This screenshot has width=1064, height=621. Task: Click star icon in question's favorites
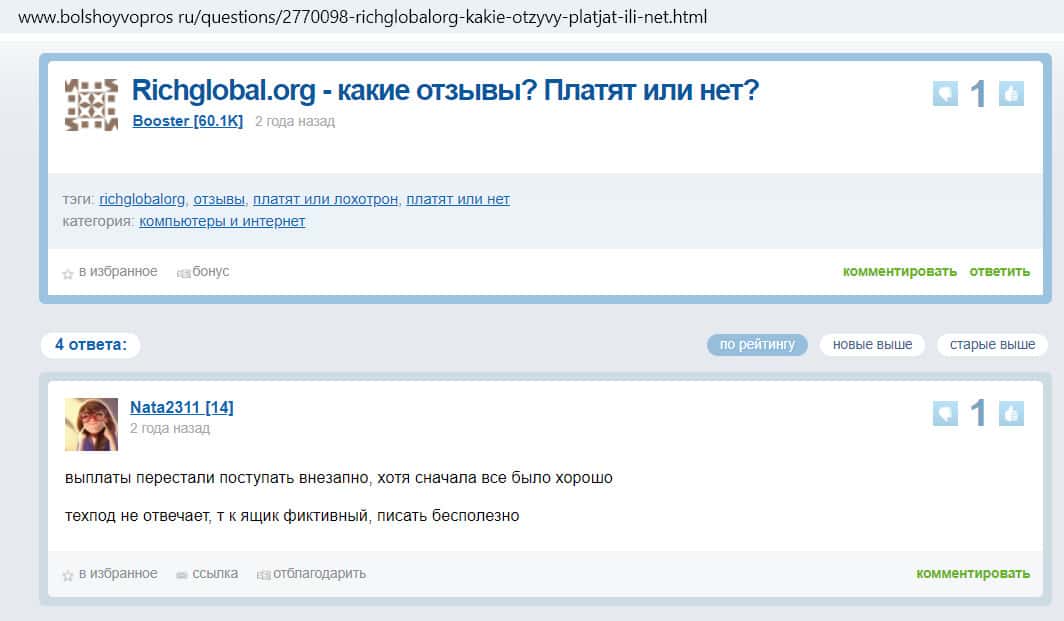(x=68, y=274)
